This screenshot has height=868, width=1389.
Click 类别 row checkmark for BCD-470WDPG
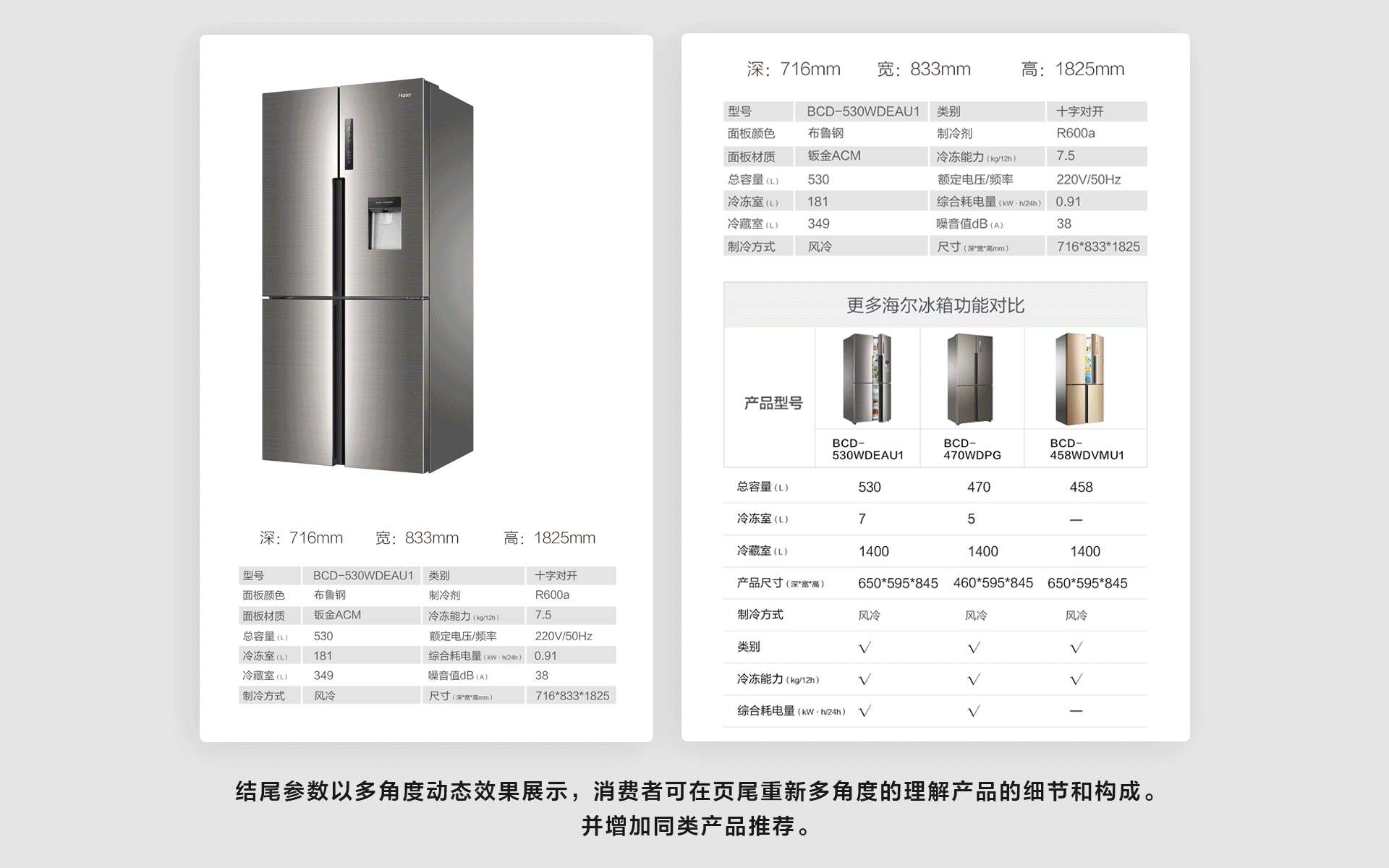click(974, 647)
